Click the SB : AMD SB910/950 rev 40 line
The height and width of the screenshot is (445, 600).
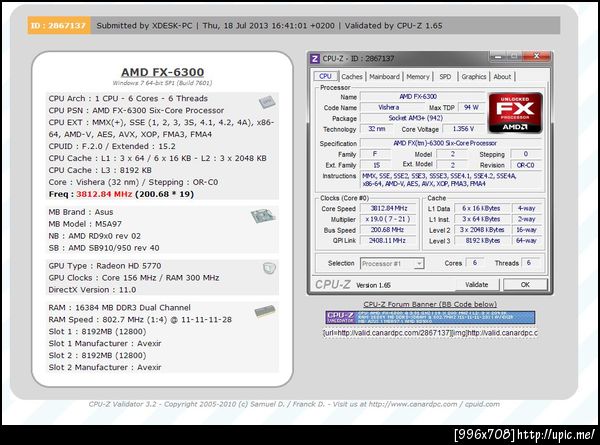(x=104, y=248)
